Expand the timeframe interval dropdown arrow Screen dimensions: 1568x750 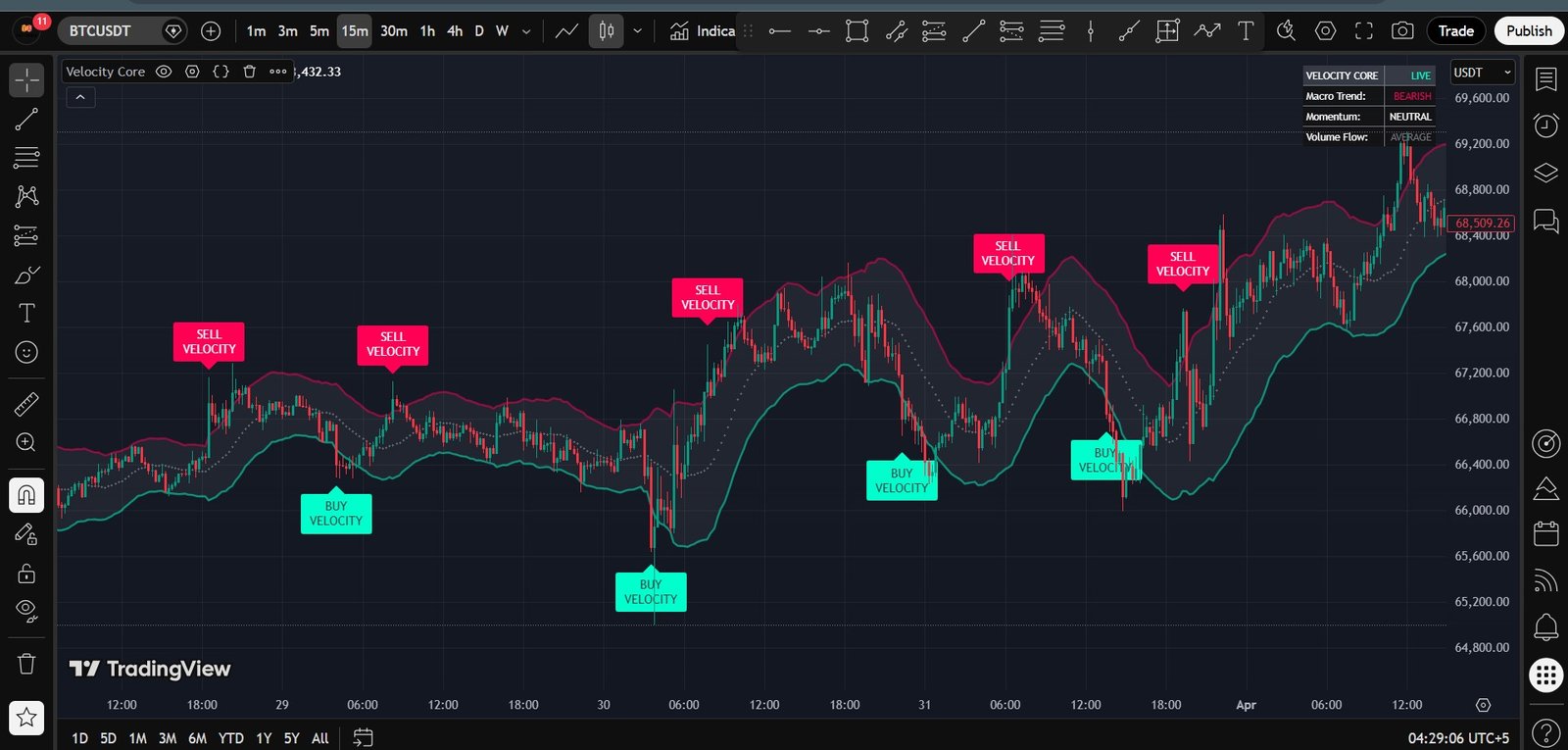[x=526, y=31]
